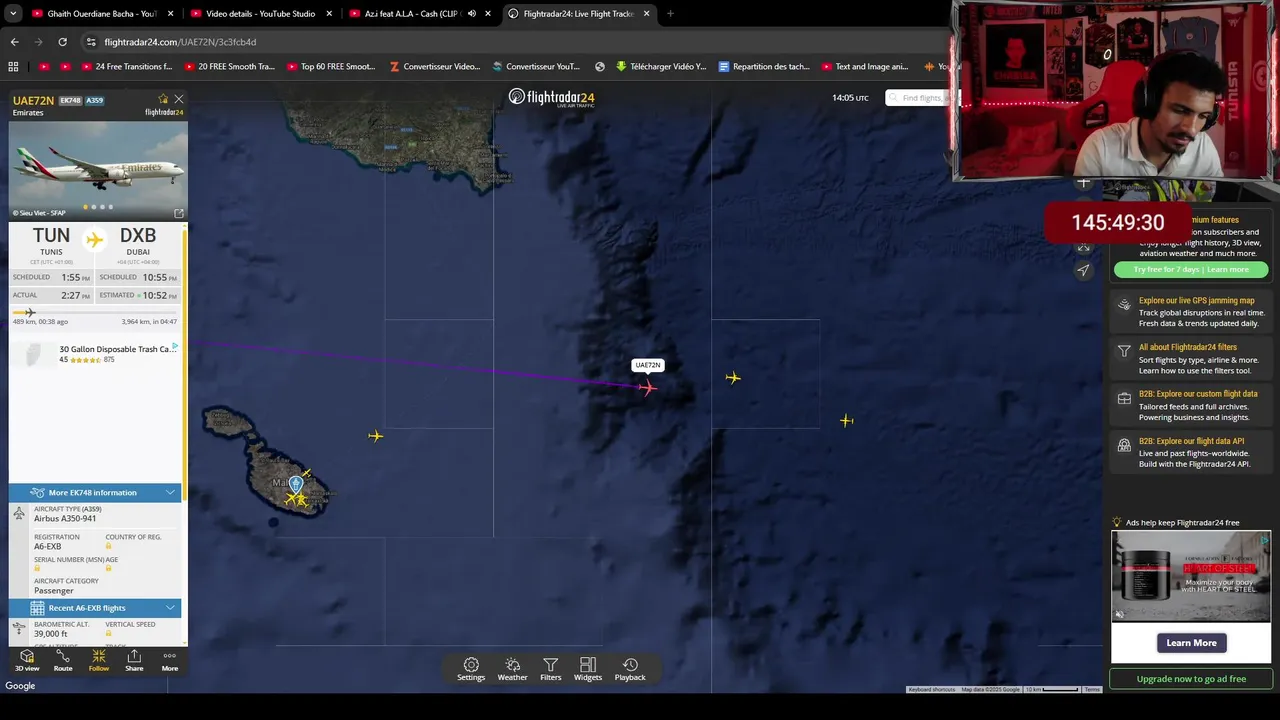The height and width of the screenshot is (720, 1280).
Task: Open Télécharger Vidéo bookmark
Action: pyautogui.click(x=660, y=67)
